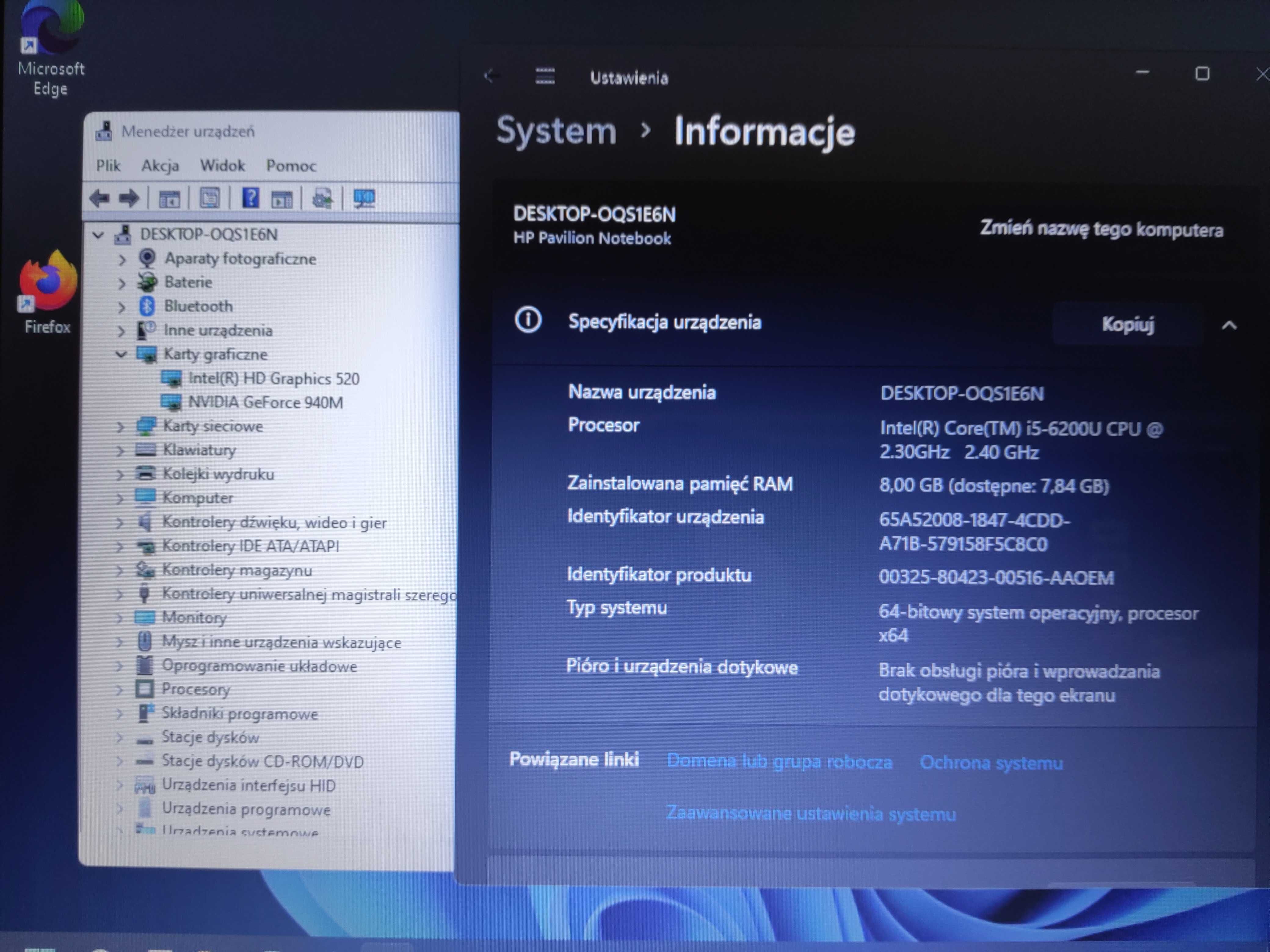The width and height of the screenshot is (1270, 952).
Task: Click RAM value 8,00 GB
Action: 994,486
